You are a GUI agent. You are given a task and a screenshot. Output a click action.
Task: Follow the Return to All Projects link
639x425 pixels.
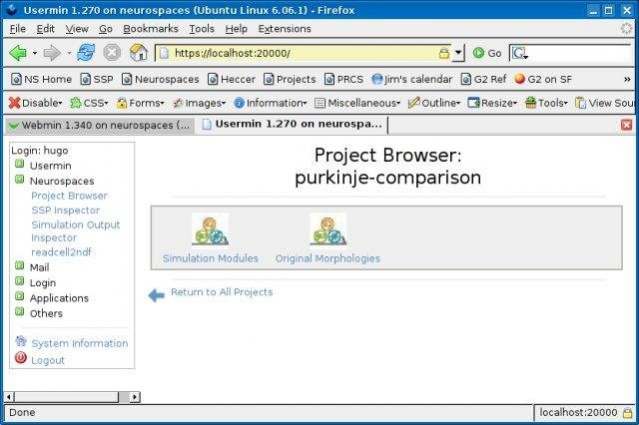pos(222,292)
